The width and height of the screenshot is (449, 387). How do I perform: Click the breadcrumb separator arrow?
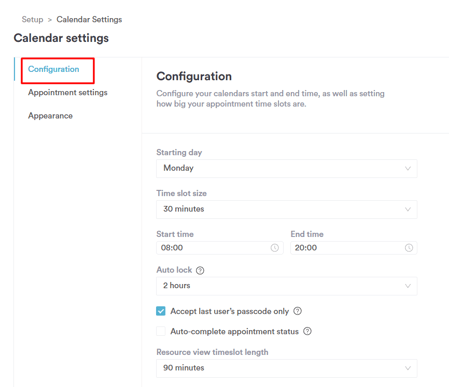click(50, 20)
